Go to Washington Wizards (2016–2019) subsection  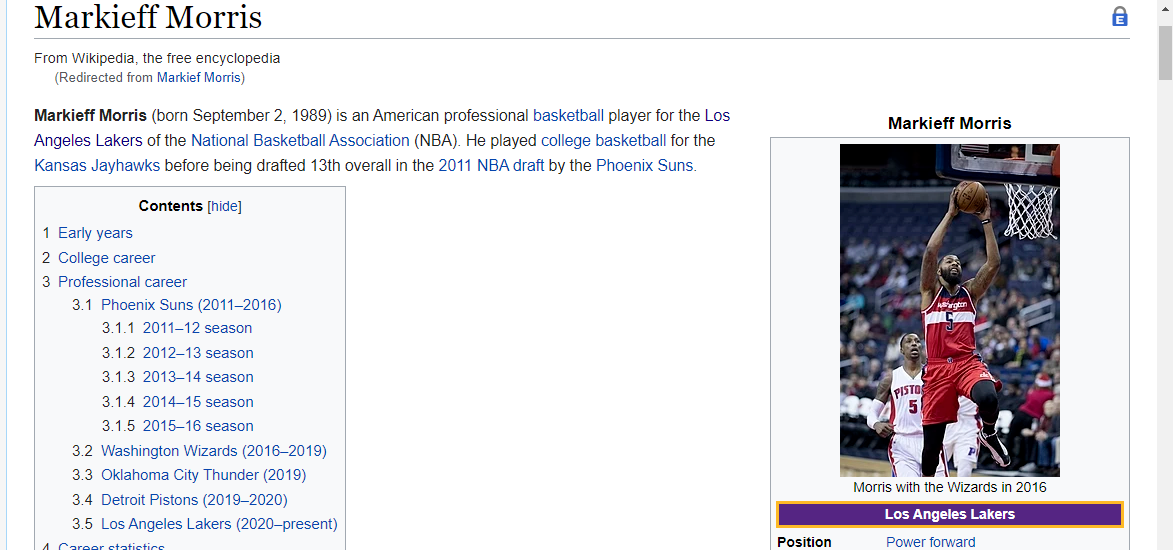(214, 450)
